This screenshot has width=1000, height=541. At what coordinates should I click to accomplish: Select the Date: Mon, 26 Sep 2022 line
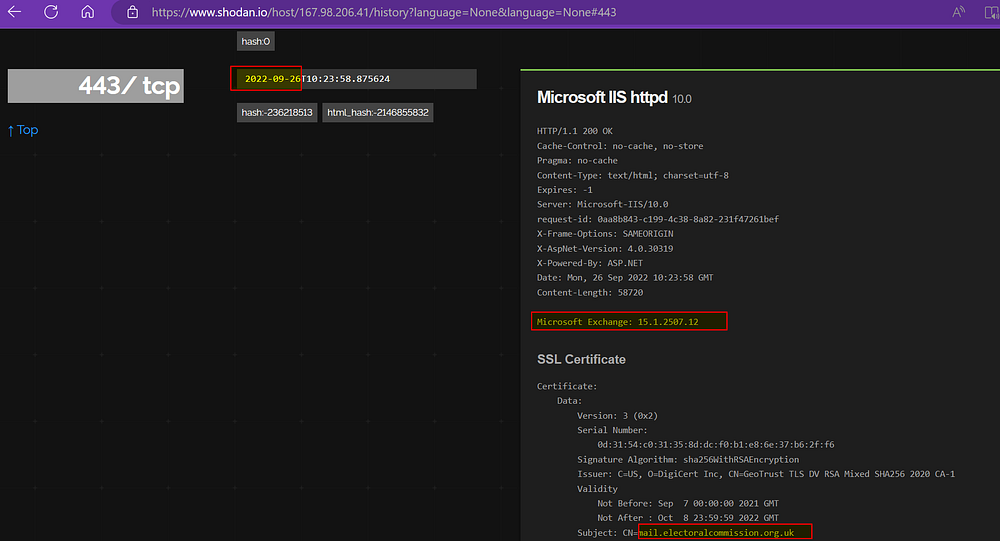point(625,278)
